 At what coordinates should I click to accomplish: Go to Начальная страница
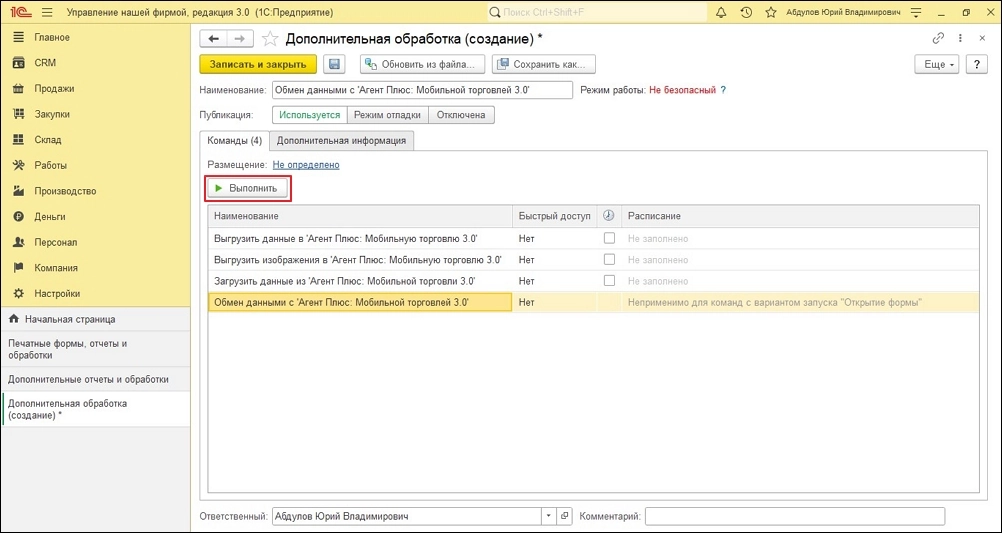[95, 319]
